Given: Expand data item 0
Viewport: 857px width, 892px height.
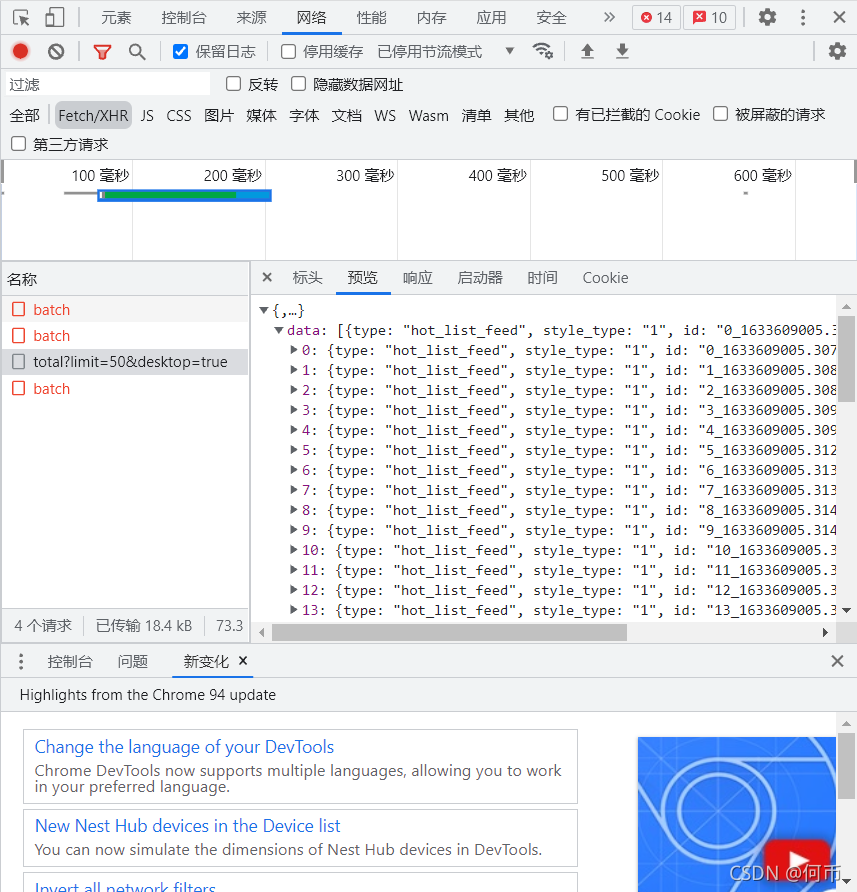Looking at the screenshot, I should click(294, 350).
